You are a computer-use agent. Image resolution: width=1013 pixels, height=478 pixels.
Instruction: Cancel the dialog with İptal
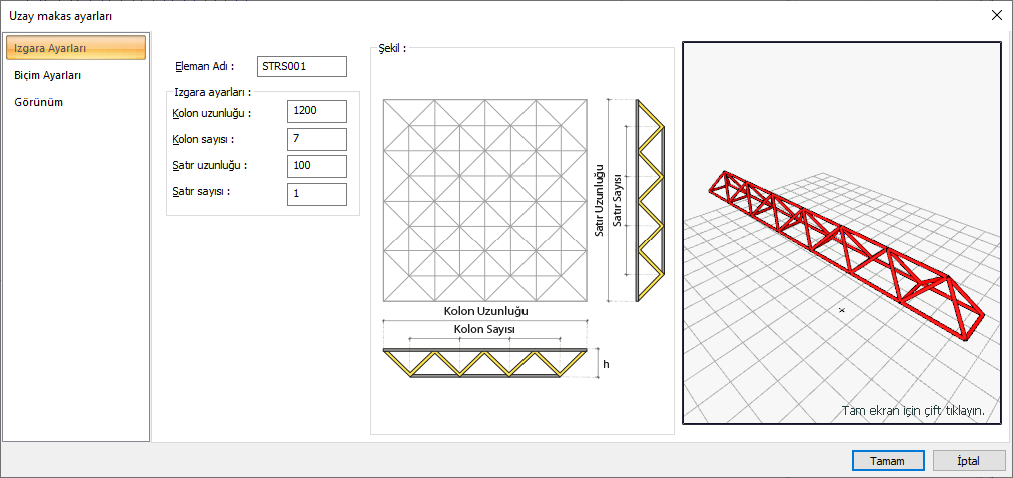[x=968, y=461]
